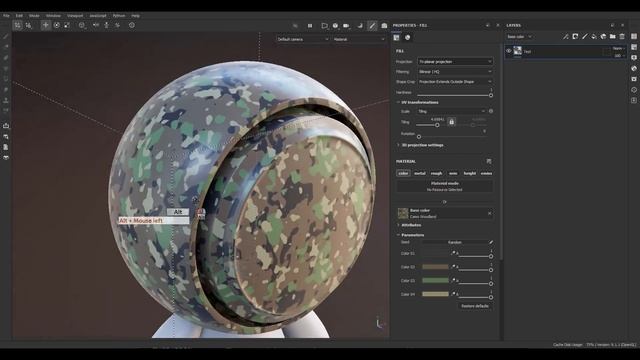This screenshot has width=640, height=360.
Task: Click the rotate gizmo icon in top toolbar
Action: [x=56, y=25]
